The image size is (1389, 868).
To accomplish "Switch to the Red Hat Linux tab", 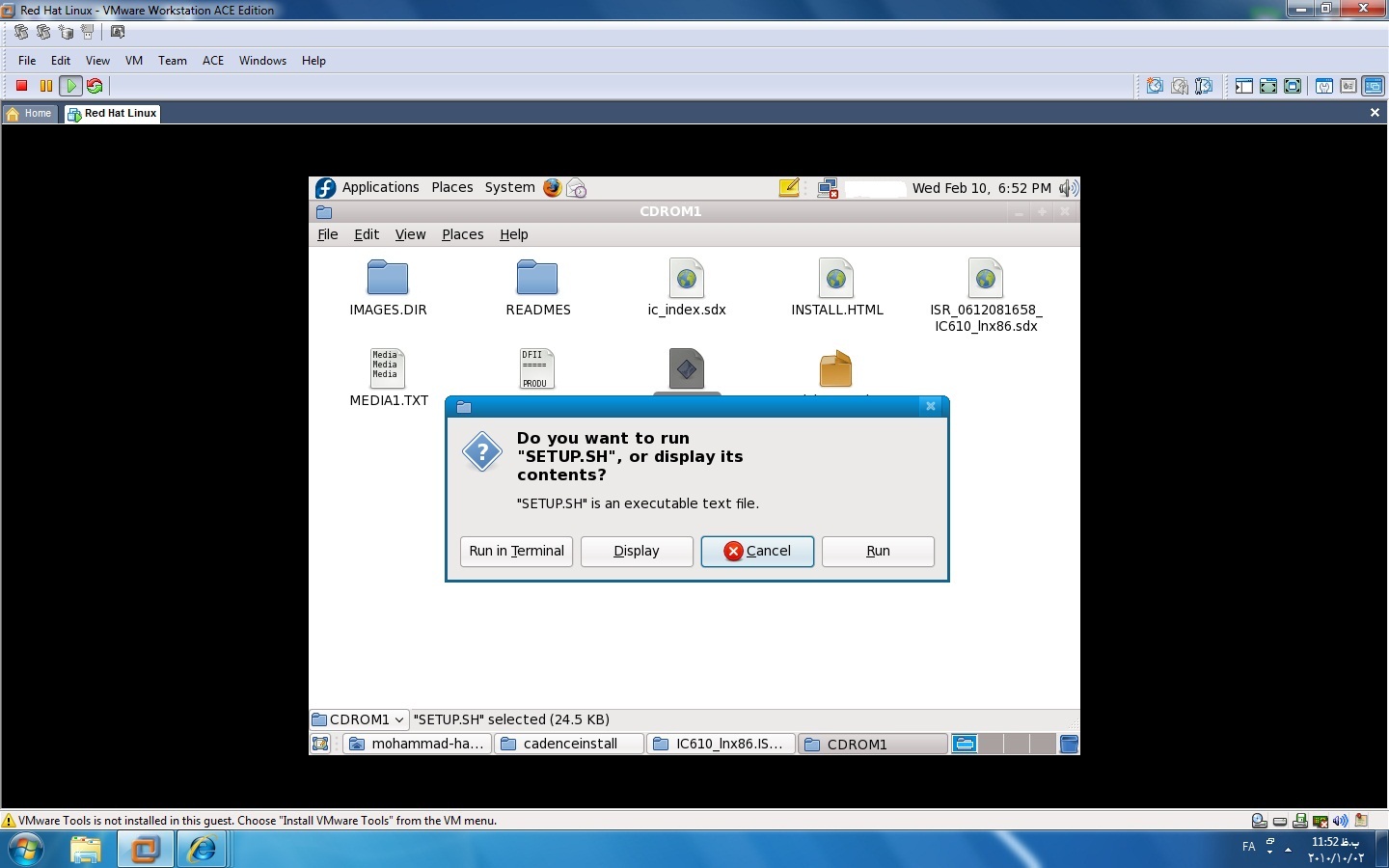I will click(x=112, y=114).
